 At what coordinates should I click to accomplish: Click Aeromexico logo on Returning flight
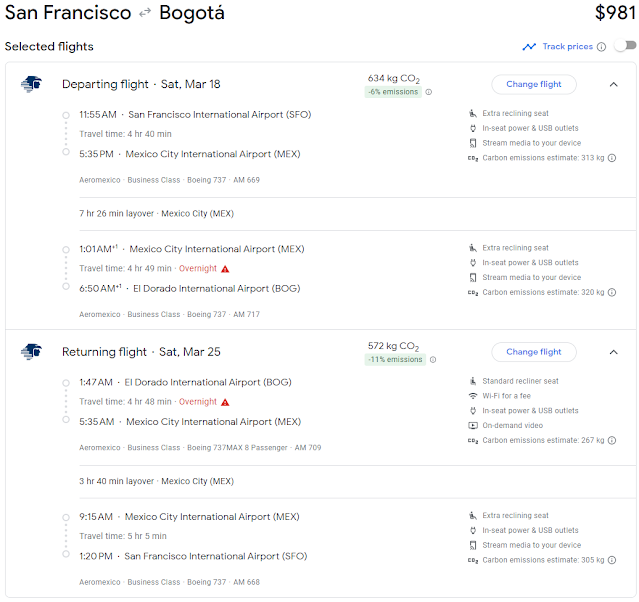click(x=31, y=351)
